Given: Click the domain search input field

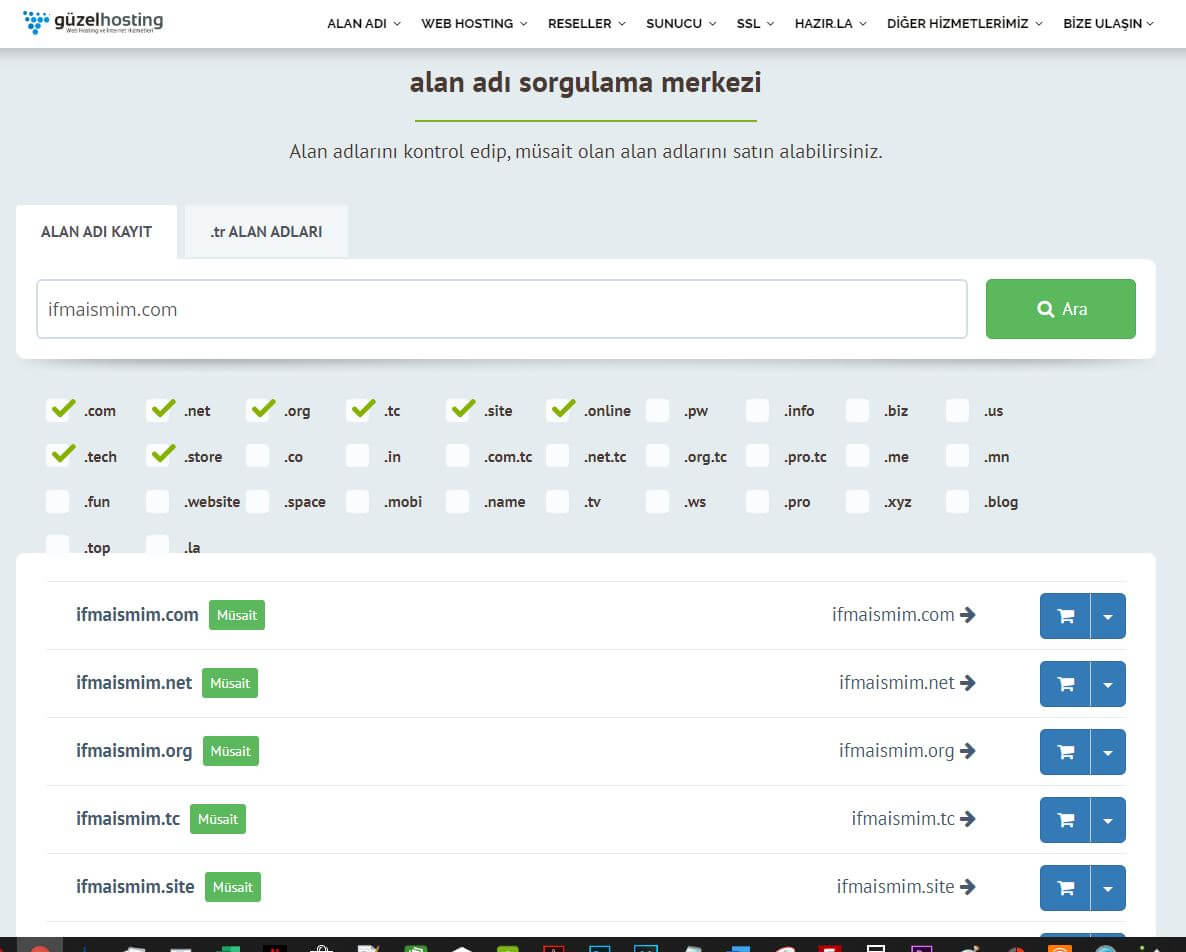Looking at the screenshot, I should pyautogui.click(x=501, y=309).
